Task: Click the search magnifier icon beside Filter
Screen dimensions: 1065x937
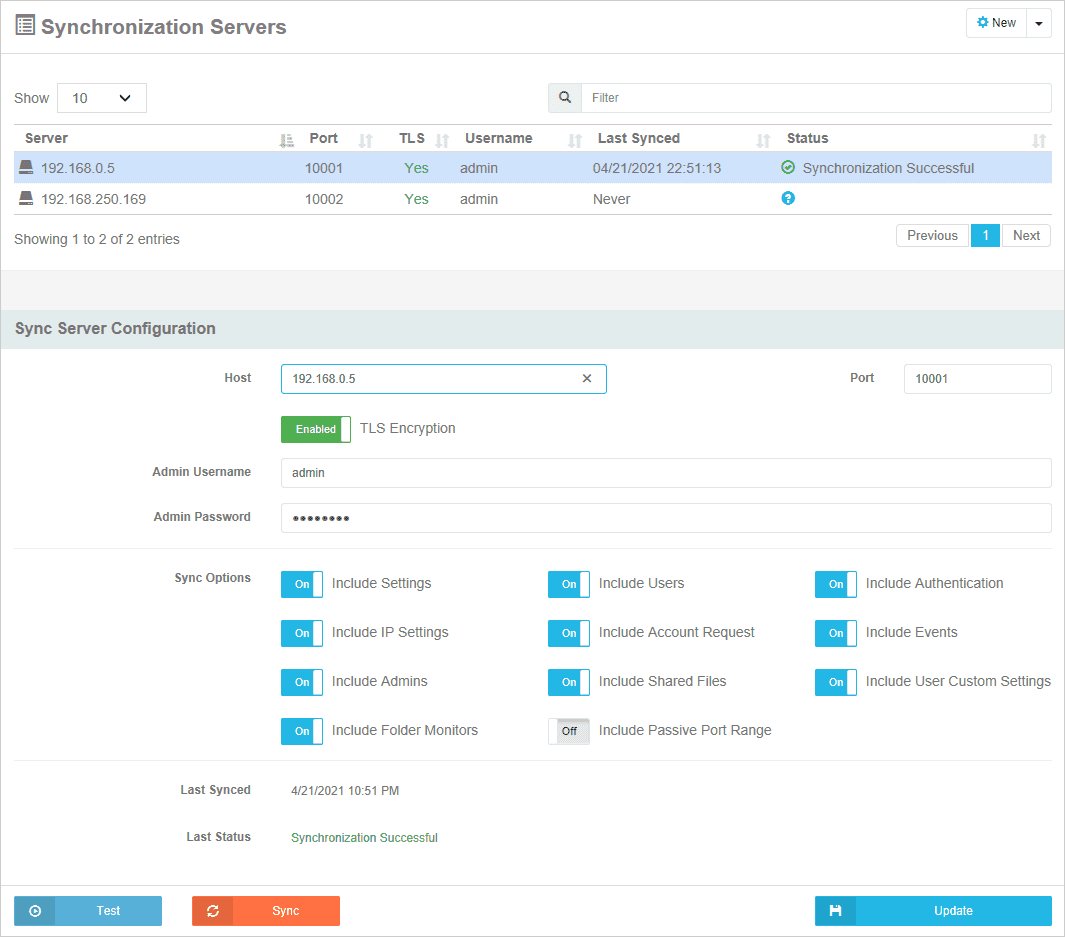Action: [x=565, y=98]
